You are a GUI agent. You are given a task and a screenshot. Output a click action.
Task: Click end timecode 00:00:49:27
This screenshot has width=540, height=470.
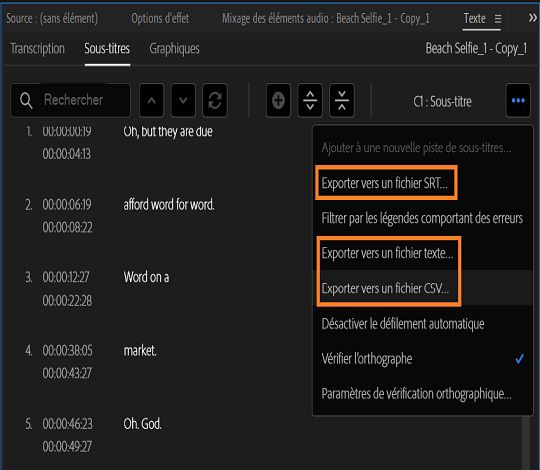pyautogui.click(x=67, y=447)
